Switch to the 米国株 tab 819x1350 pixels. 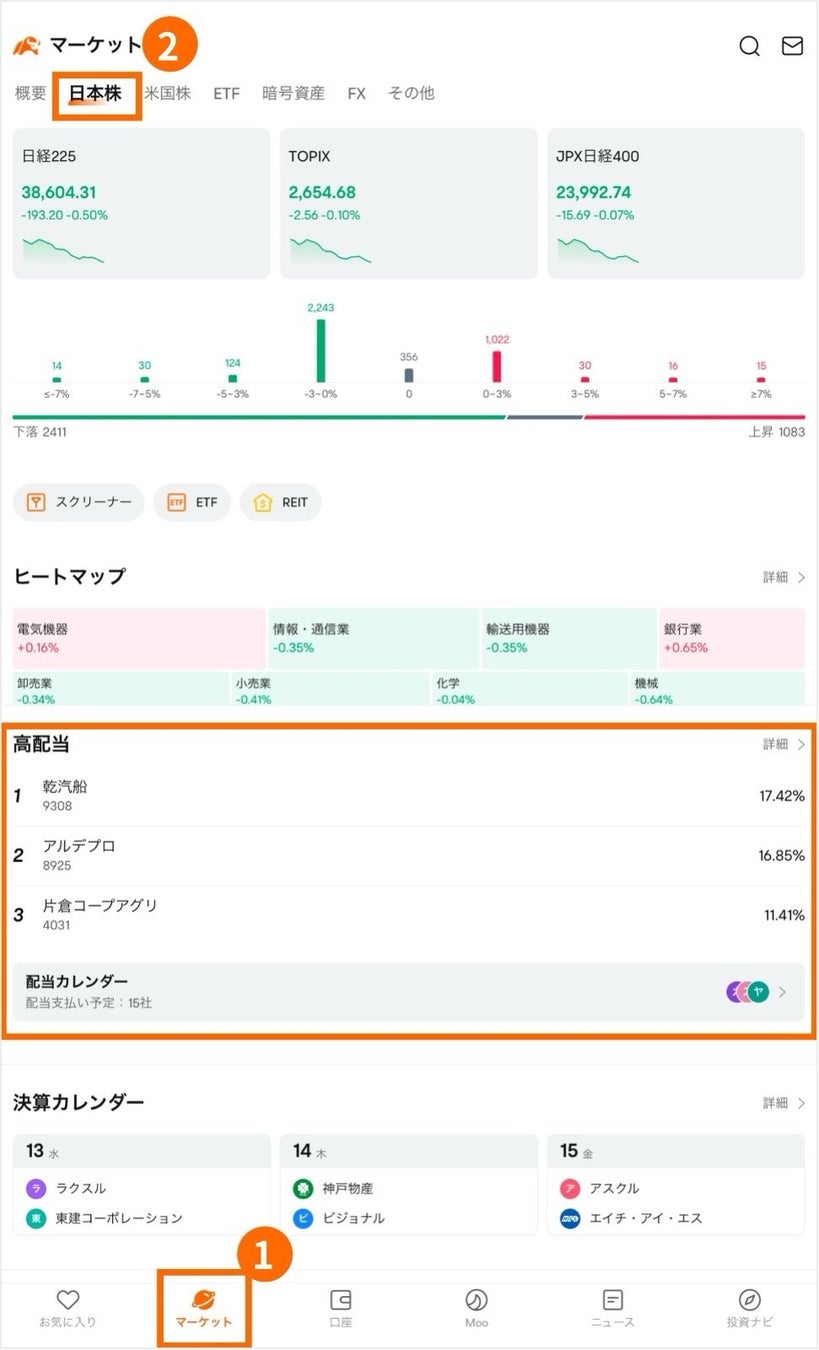tap(167, 94)
